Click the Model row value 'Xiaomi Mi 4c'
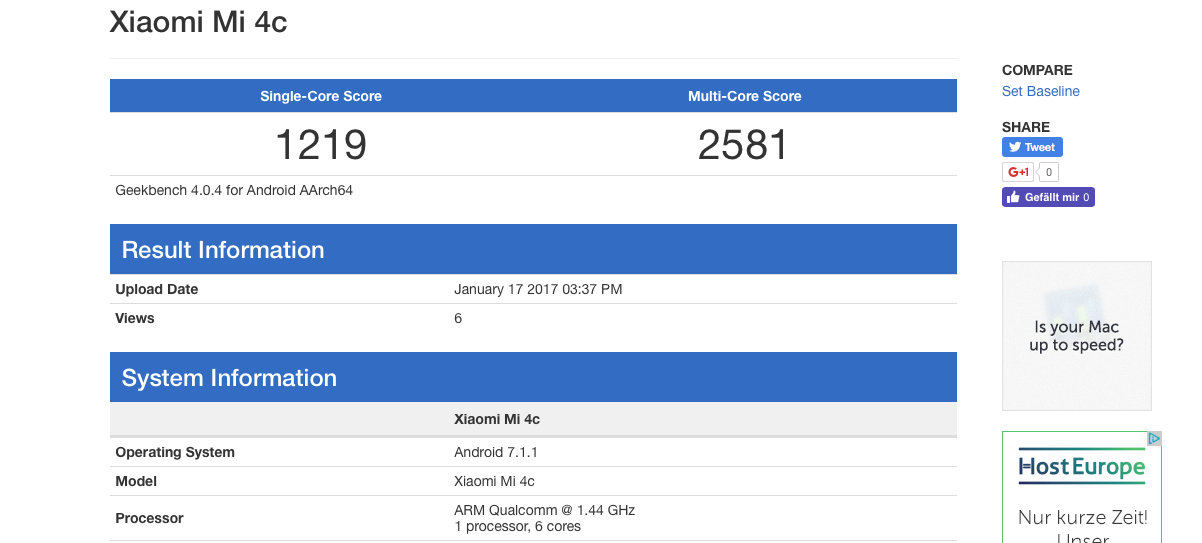This screenshot has height=543, width=1202. point(494,481)
